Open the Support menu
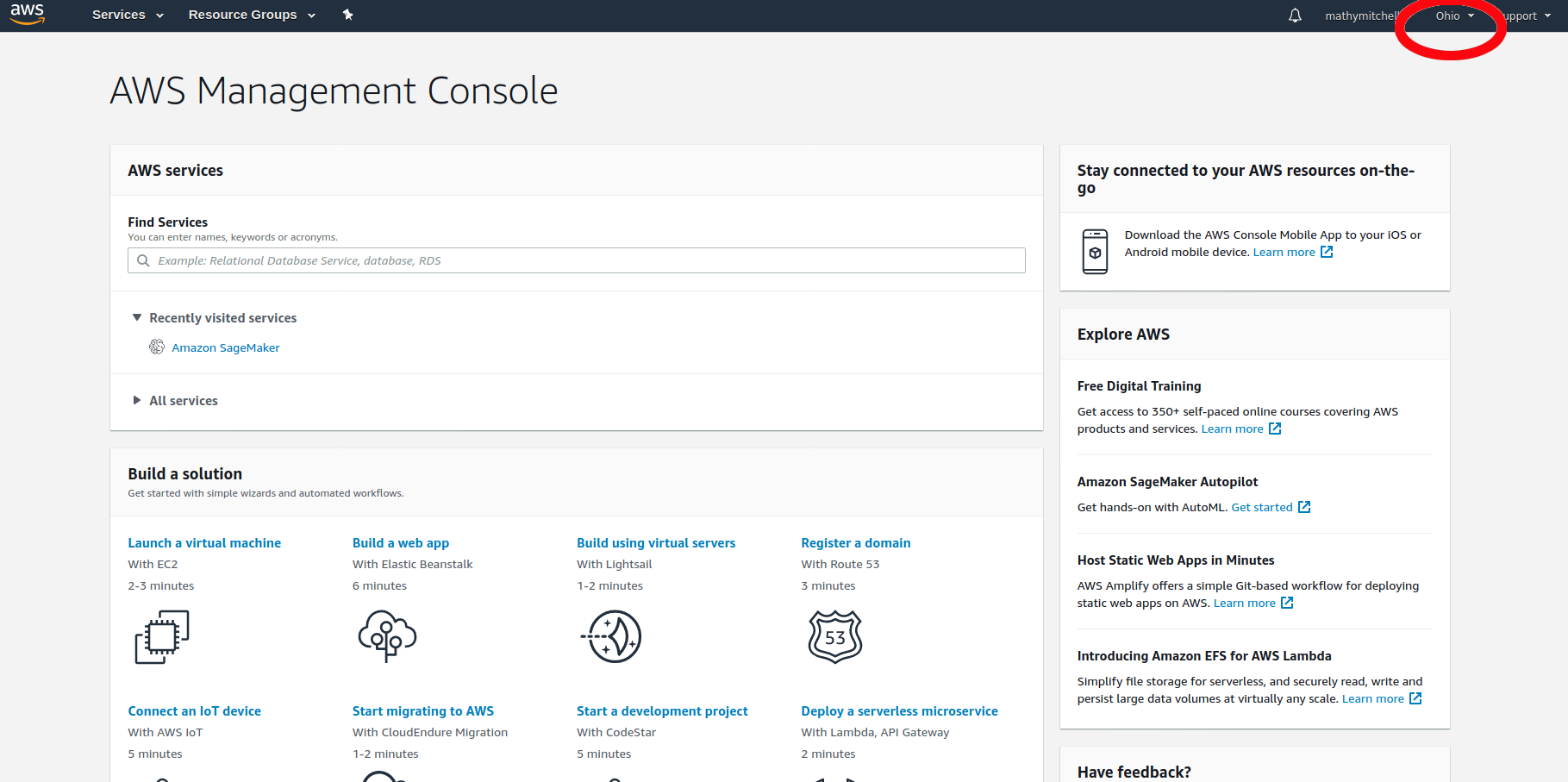The height and width of the screenshot is (782, 1568). click(x=1526, y=16)
